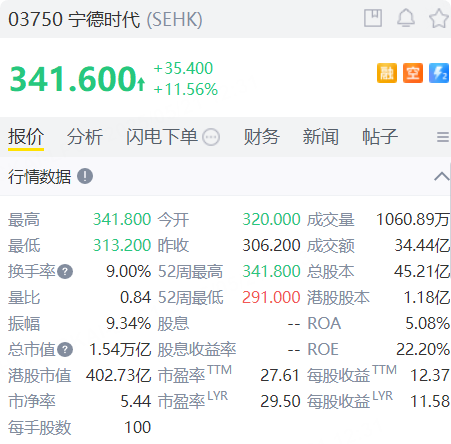Click the 股息收益率 label
The height and width of the screenshot is (444, 451).
click(x=197, y=350)
